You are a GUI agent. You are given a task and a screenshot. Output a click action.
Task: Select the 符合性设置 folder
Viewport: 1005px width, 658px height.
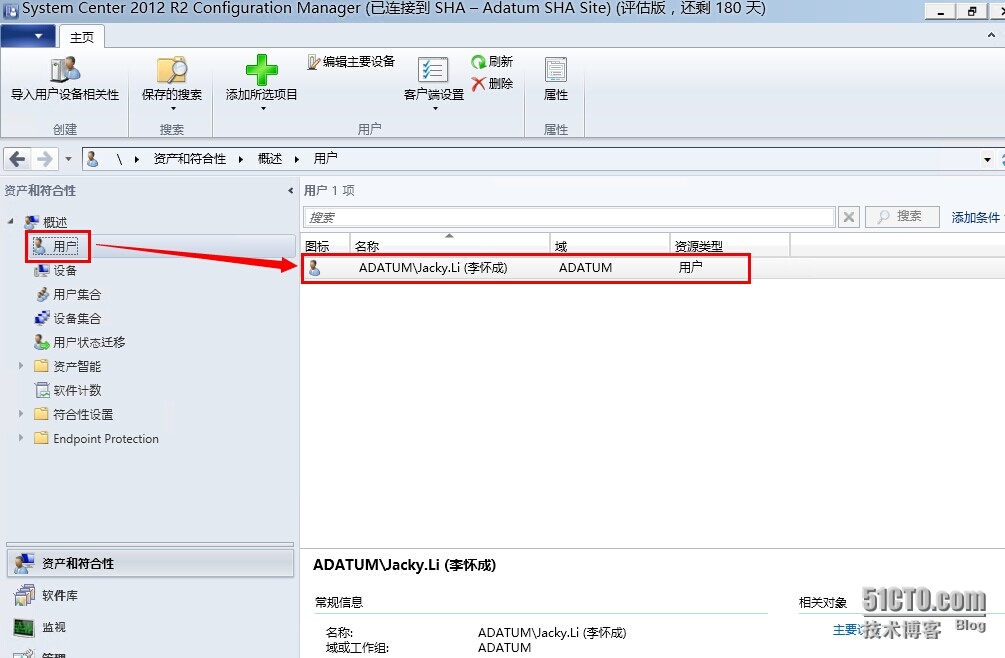74,415
